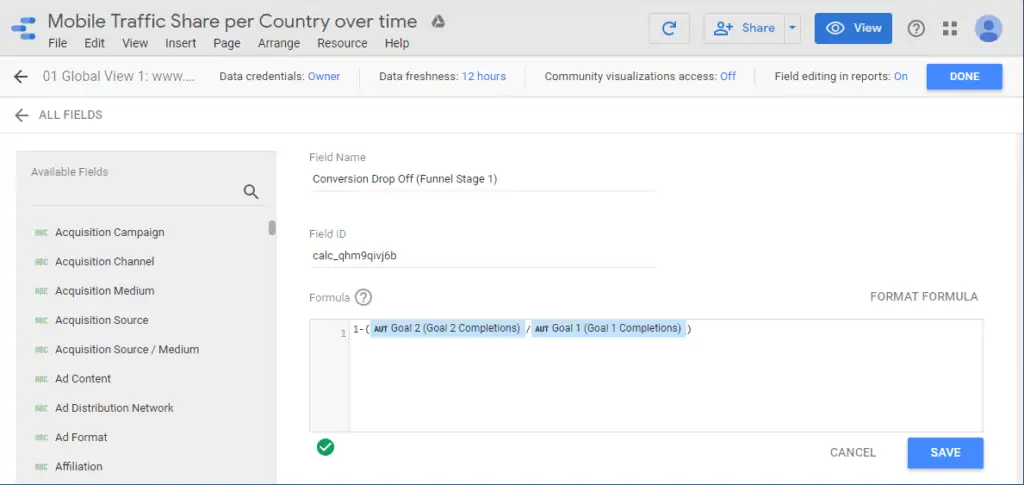This screenshot has width=1024, height=485.
Task: Open the Arrange menu
Action: [x=279, y=43]
